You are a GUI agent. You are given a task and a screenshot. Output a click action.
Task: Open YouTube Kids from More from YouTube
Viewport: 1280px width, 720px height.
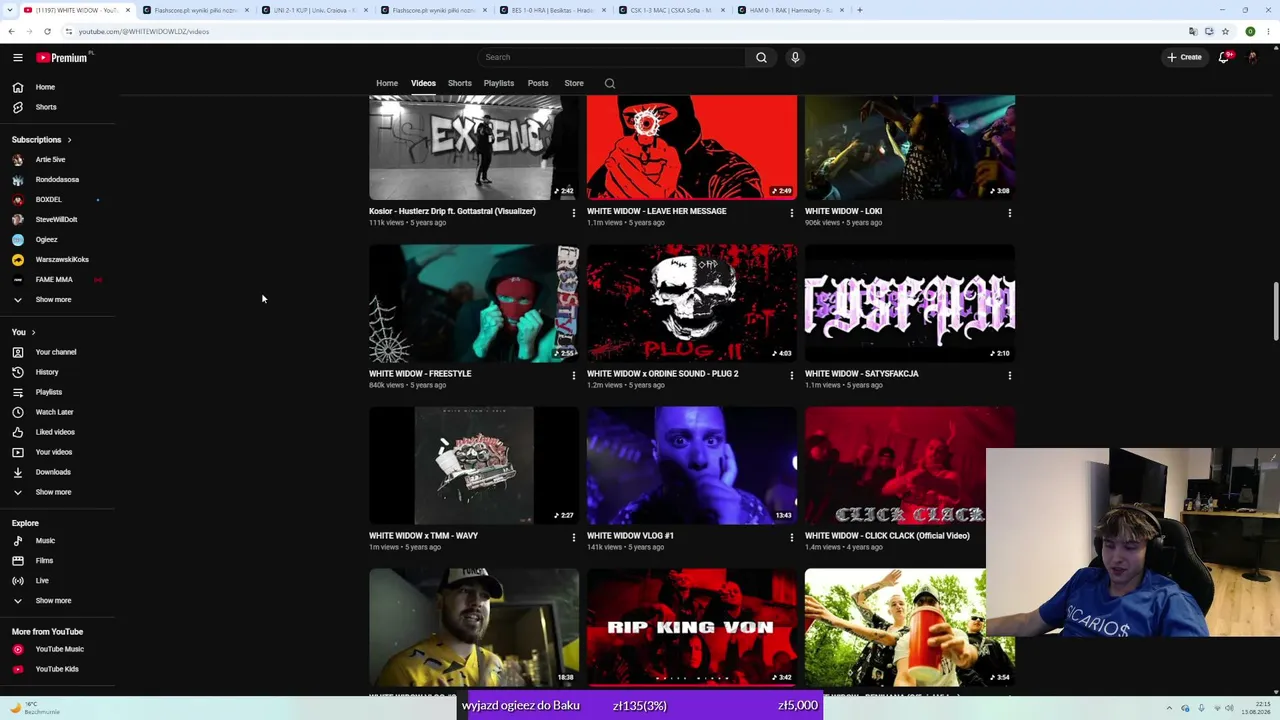click(x=59, y=669)
